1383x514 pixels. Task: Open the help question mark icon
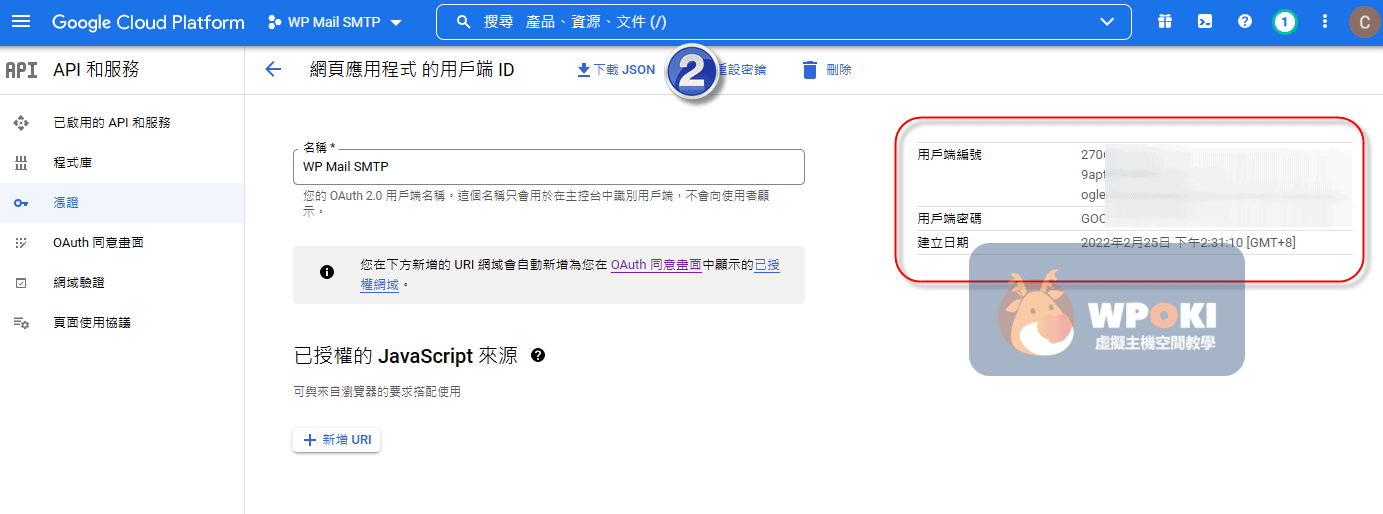tap(1245, 21)
